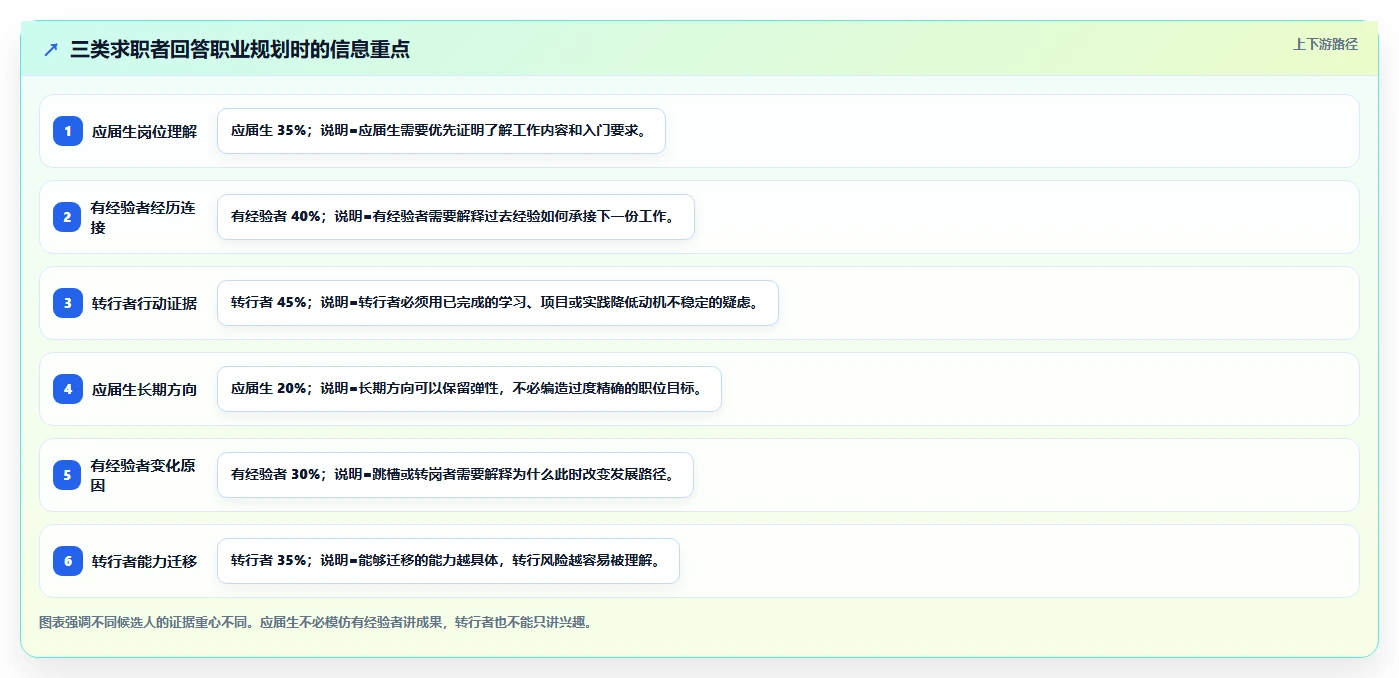1399x678 pixels.
Task: Click the footer note starting 图表强调不同候选人
Action: tap(319, 622)
